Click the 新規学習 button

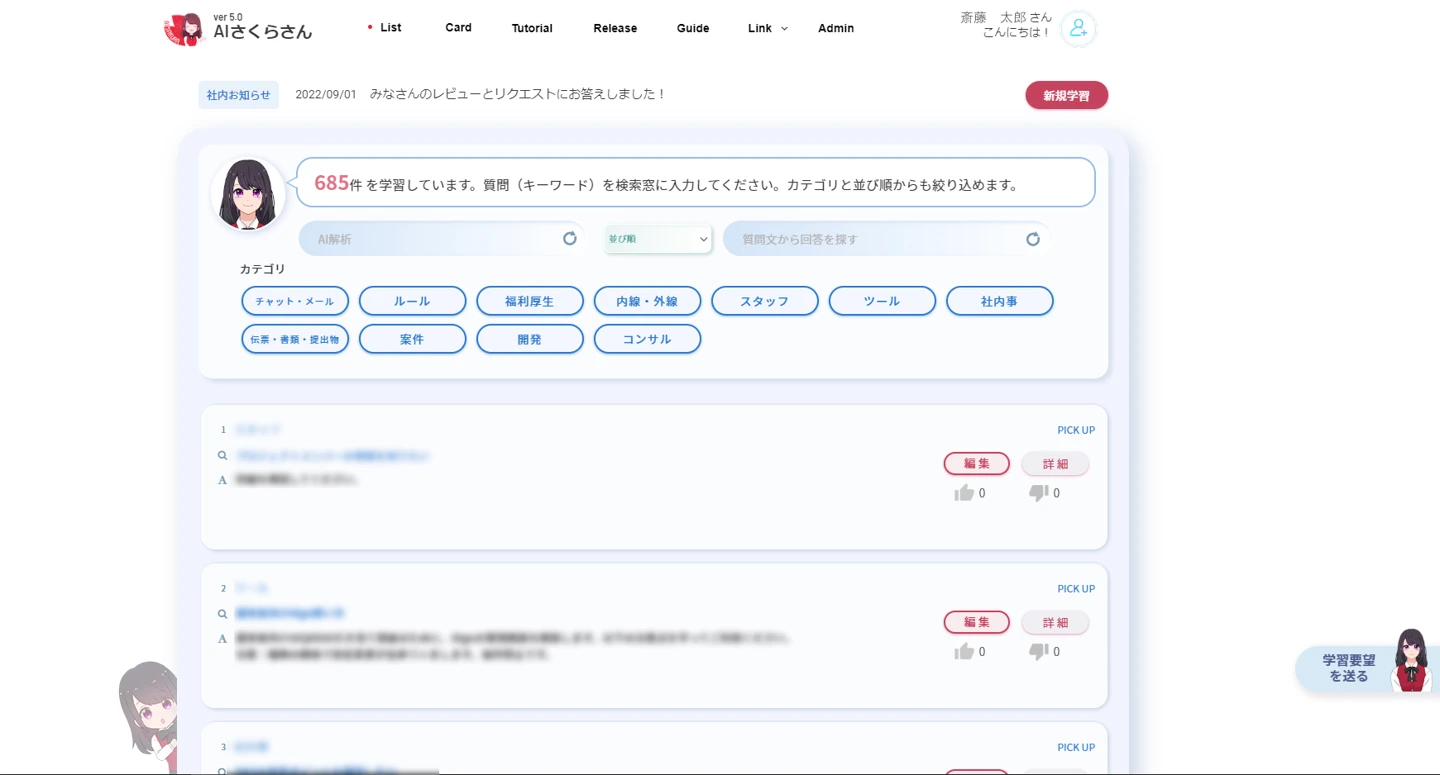1066,96
